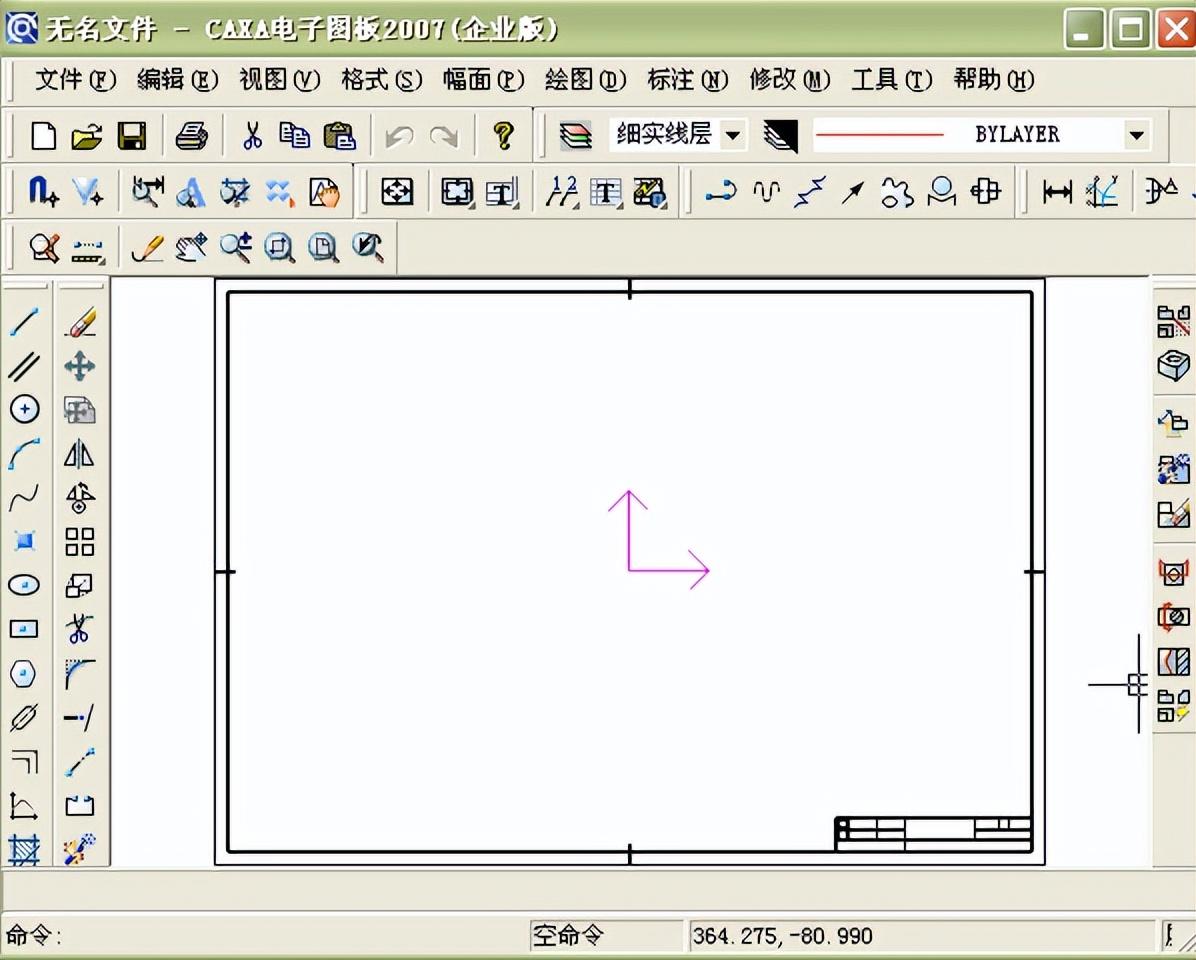This screenshot has width=1196, height=960.
Task: Click the undo arrow icon
Action: [x=399, y=137]
